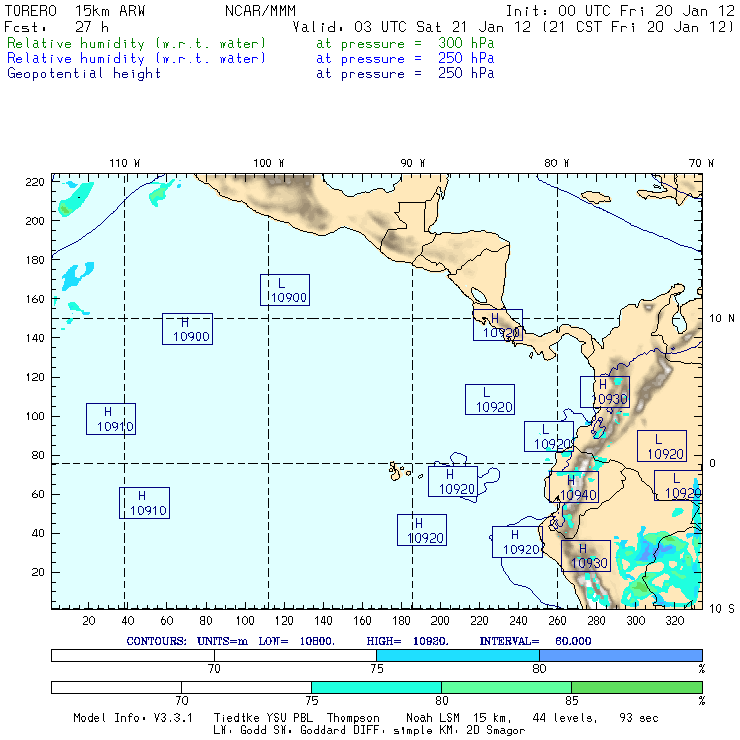Click the green 'Relative humidity (w.r.t. water)' legend line

136,43
